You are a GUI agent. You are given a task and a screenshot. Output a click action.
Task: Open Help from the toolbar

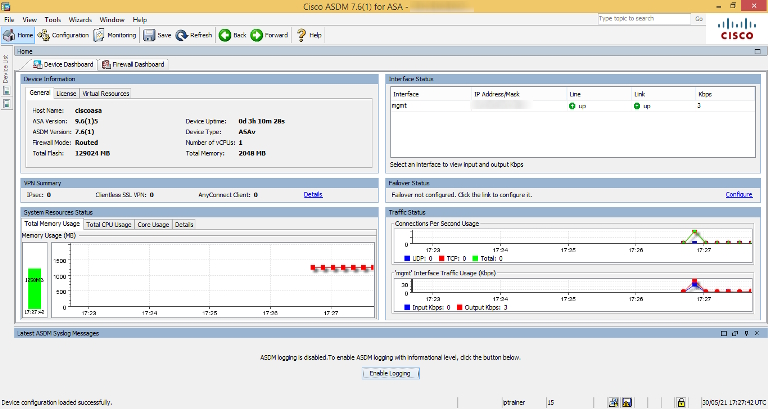coord(309,34)
